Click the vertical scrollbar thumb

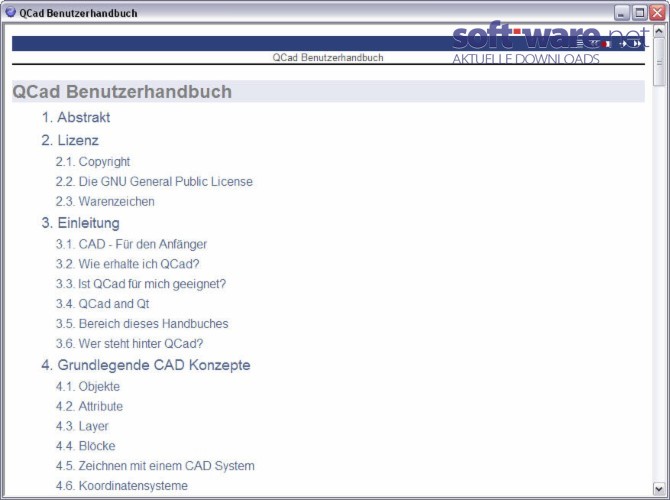click(659, 62)
